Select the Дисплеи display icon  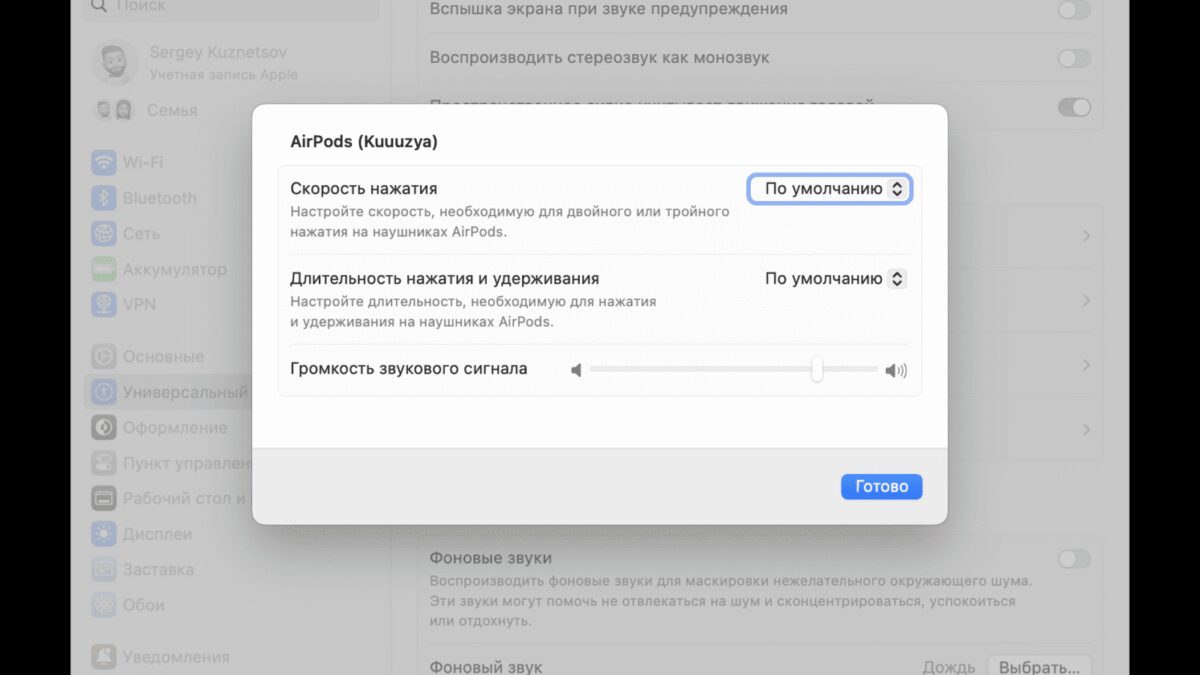click(x=103, y=534)
